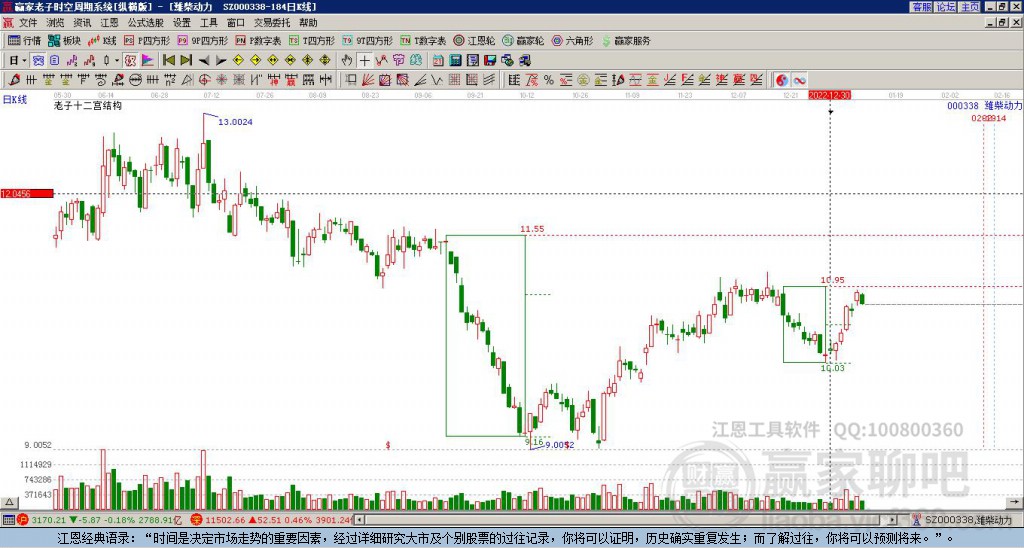Open the 文件 menu
Viewport: 1024px width, 548px height.
(x=28, y=23)
